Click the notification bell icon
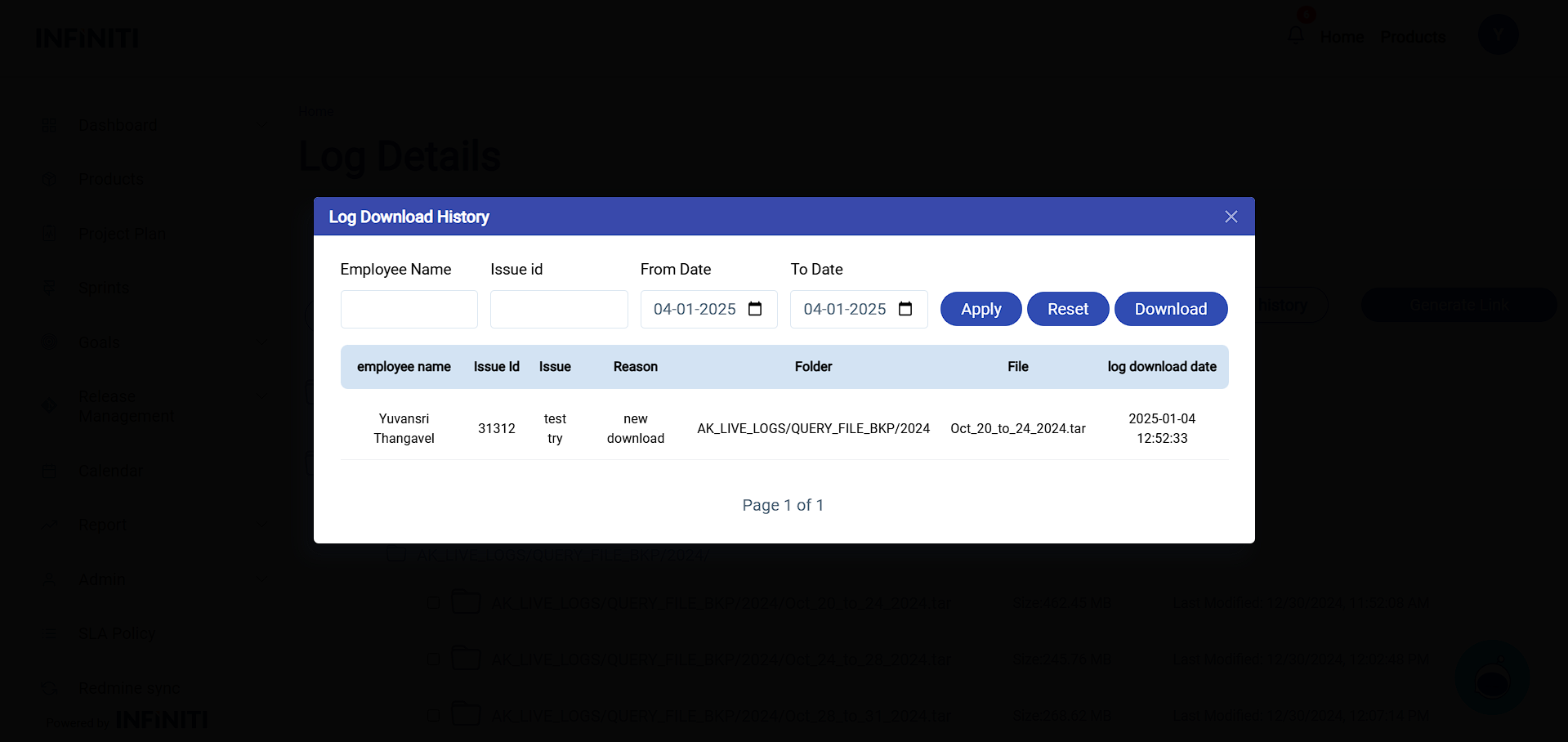This screenshot has width=1568, height=742. coord(1295,36)
